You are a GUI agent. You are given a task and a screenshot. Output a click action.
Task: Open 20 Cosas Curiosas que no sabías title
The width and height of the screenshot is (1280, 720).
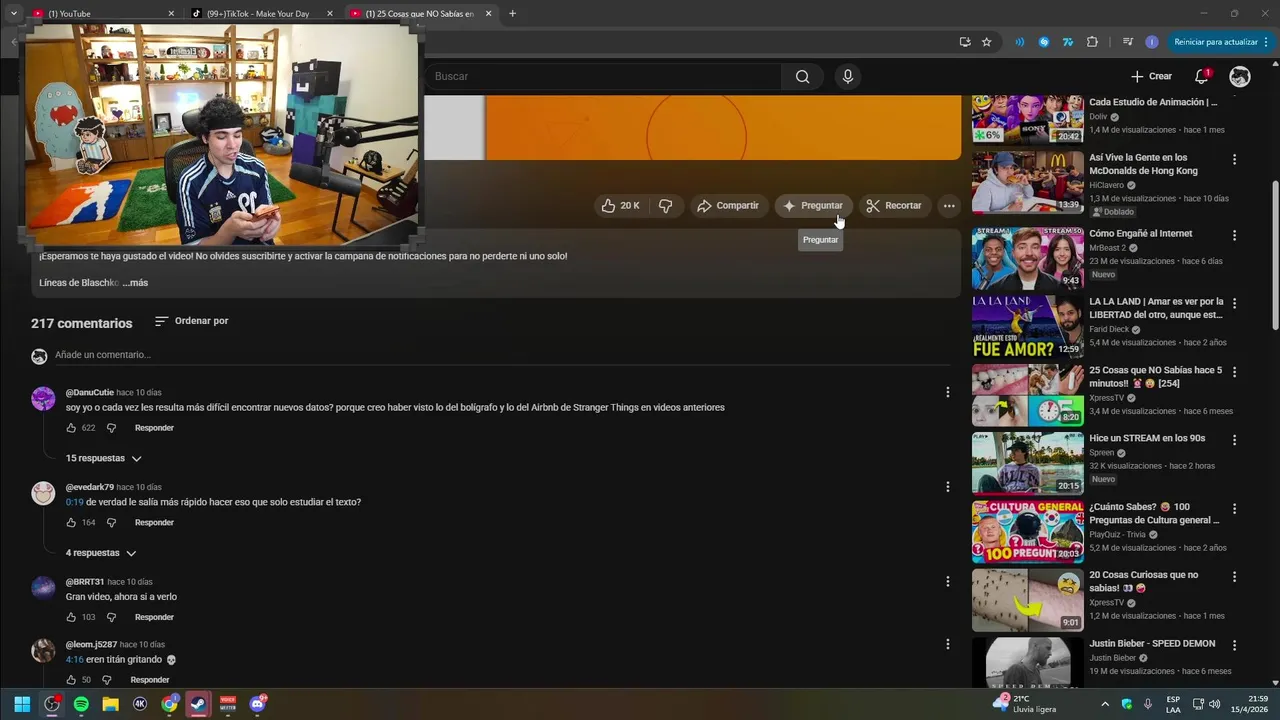1143,581
